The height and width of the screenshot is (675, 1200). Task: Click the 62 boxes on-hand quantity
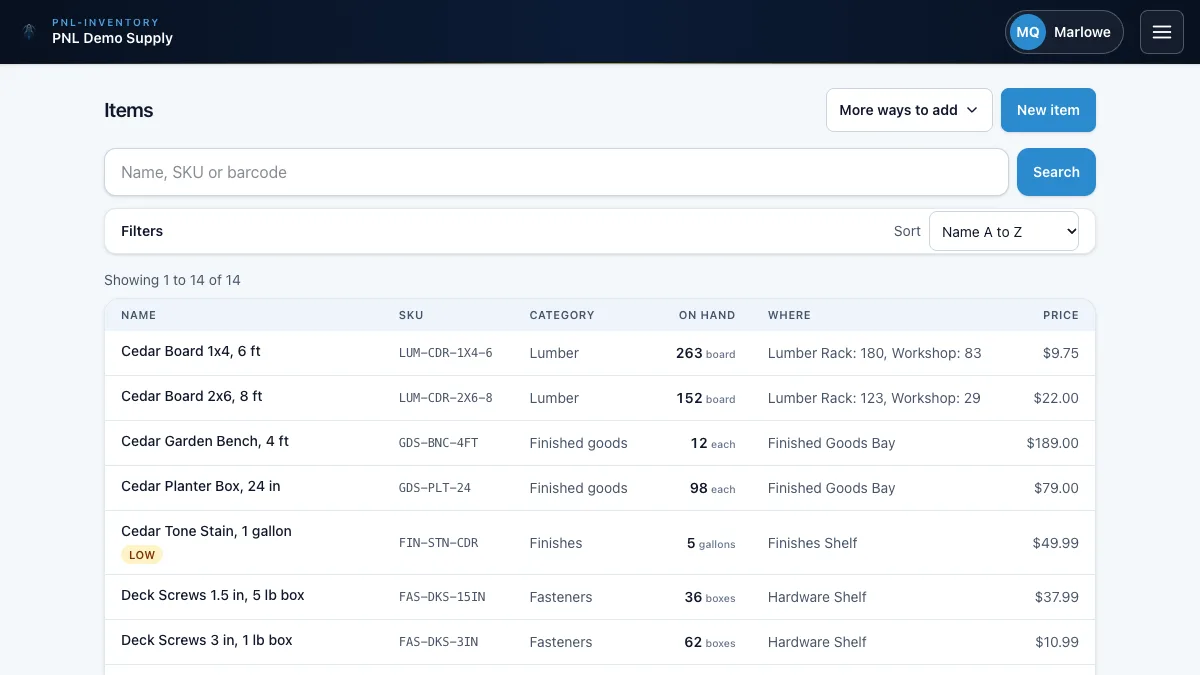tap(710, 642)
